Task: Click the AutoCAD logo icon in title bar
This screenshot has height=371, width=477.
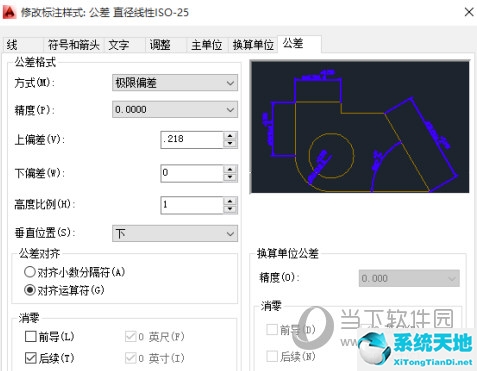Action: 9,12
